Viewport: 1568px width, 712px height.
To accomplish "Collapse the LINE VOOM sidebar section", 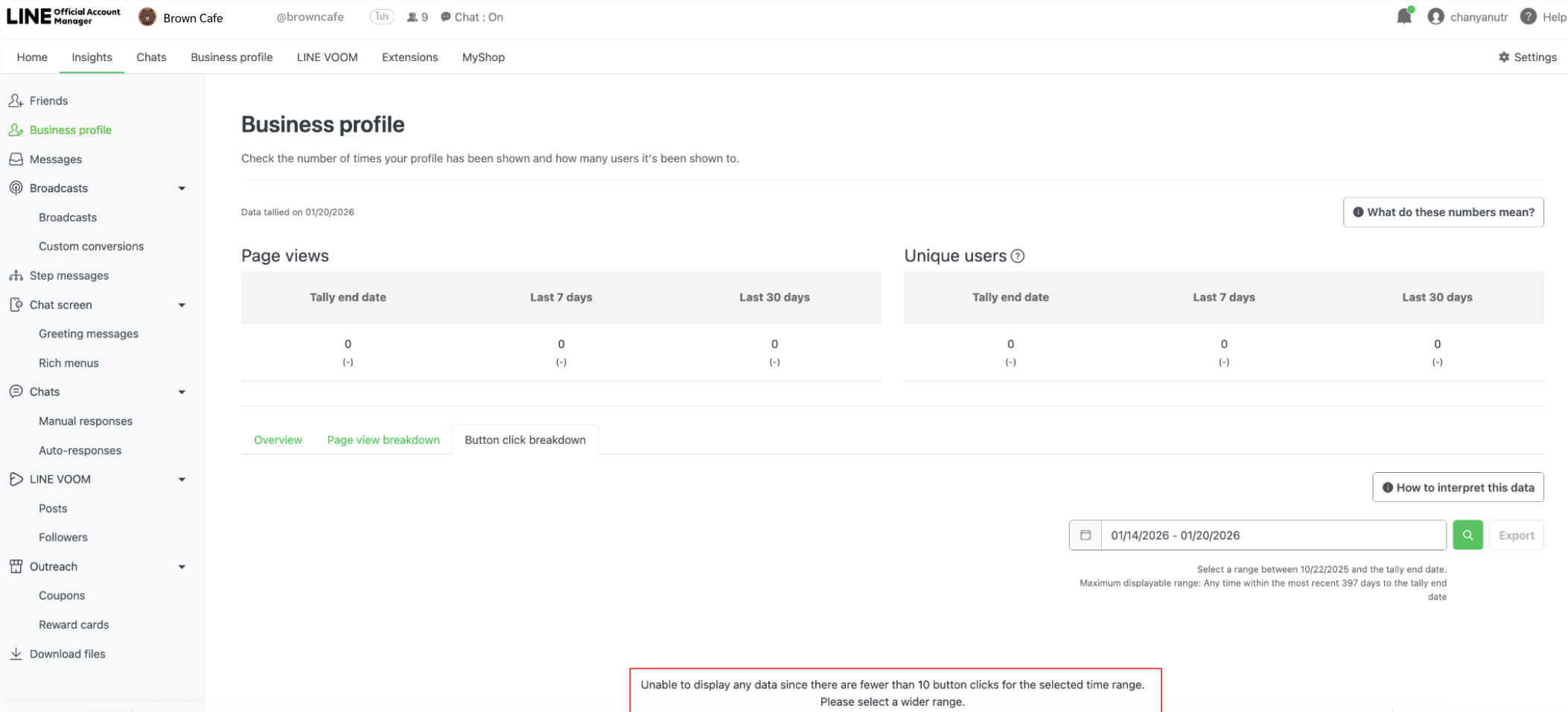I will (182, 480).
